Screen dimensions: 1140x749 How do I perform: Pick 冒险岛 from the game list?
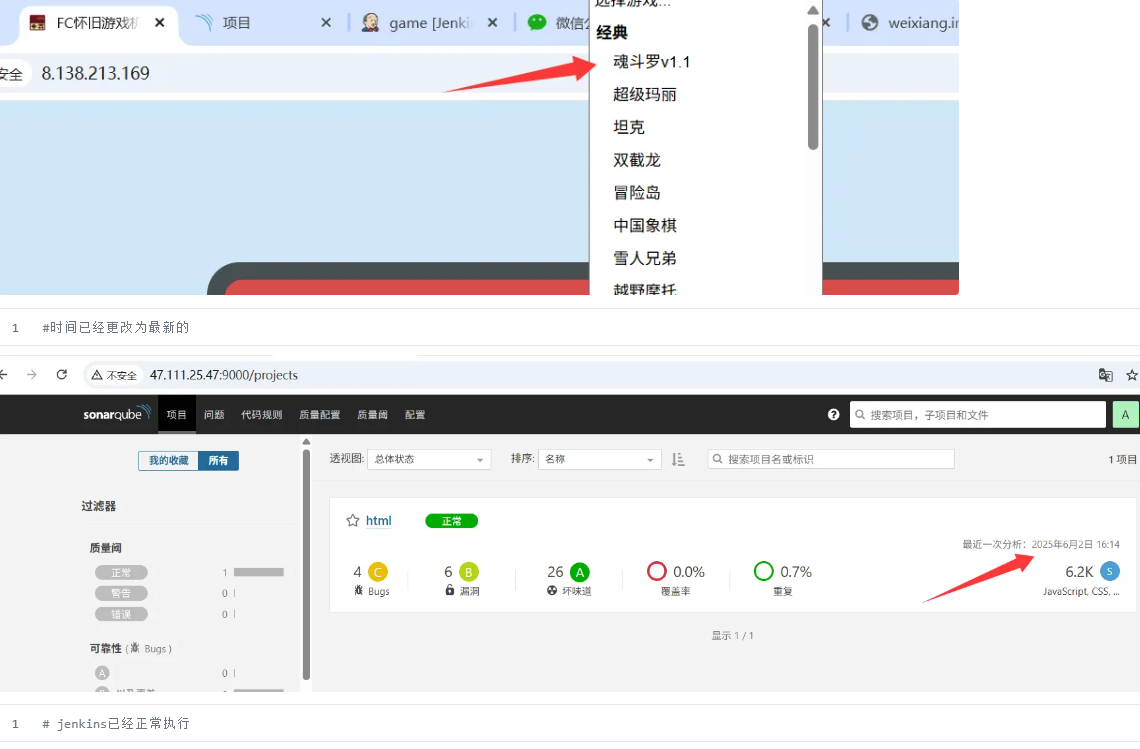pyautogui.click(x=637, y=193)
